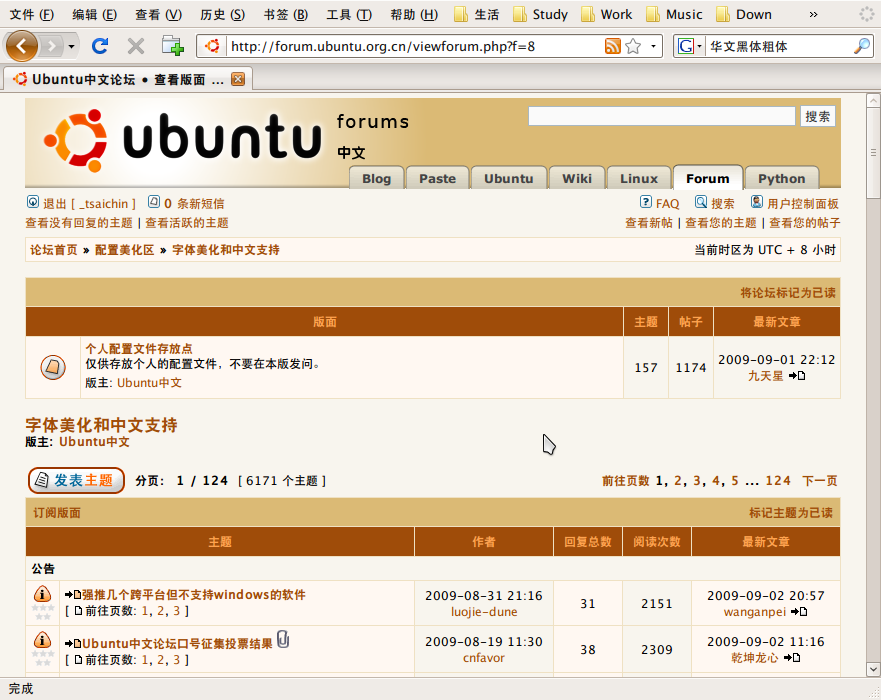Open the Study bookmarks folder

(x=541, y=15)
